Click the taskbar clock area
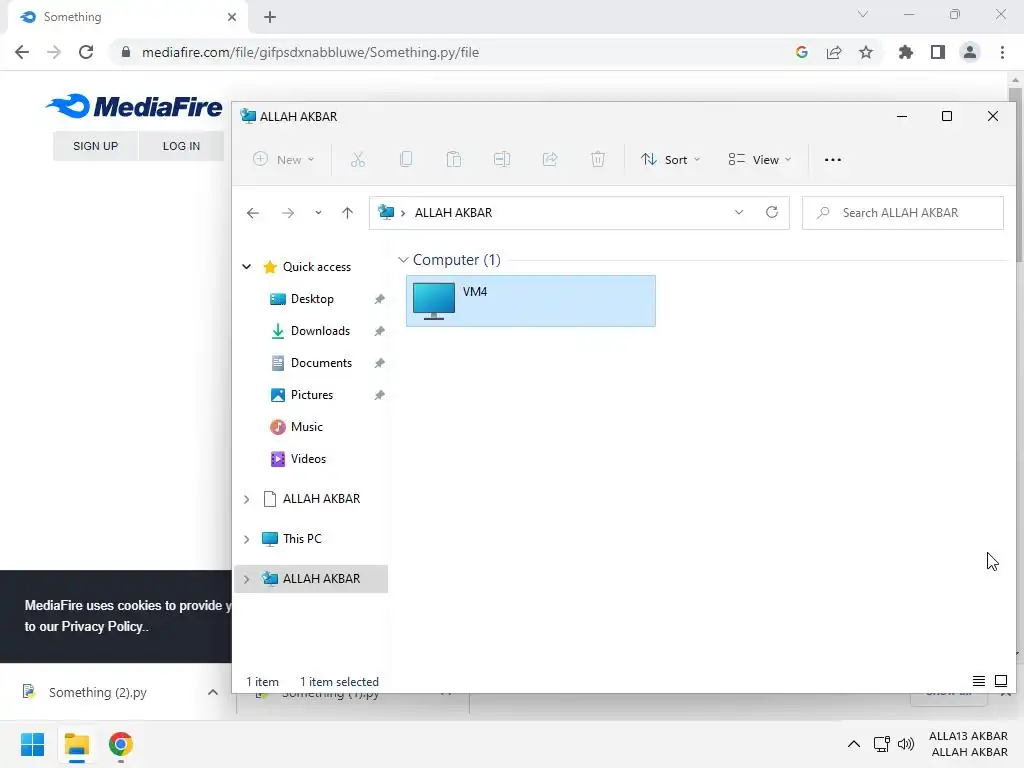The width and height of the screenshot is (1024, 768). 968,744
